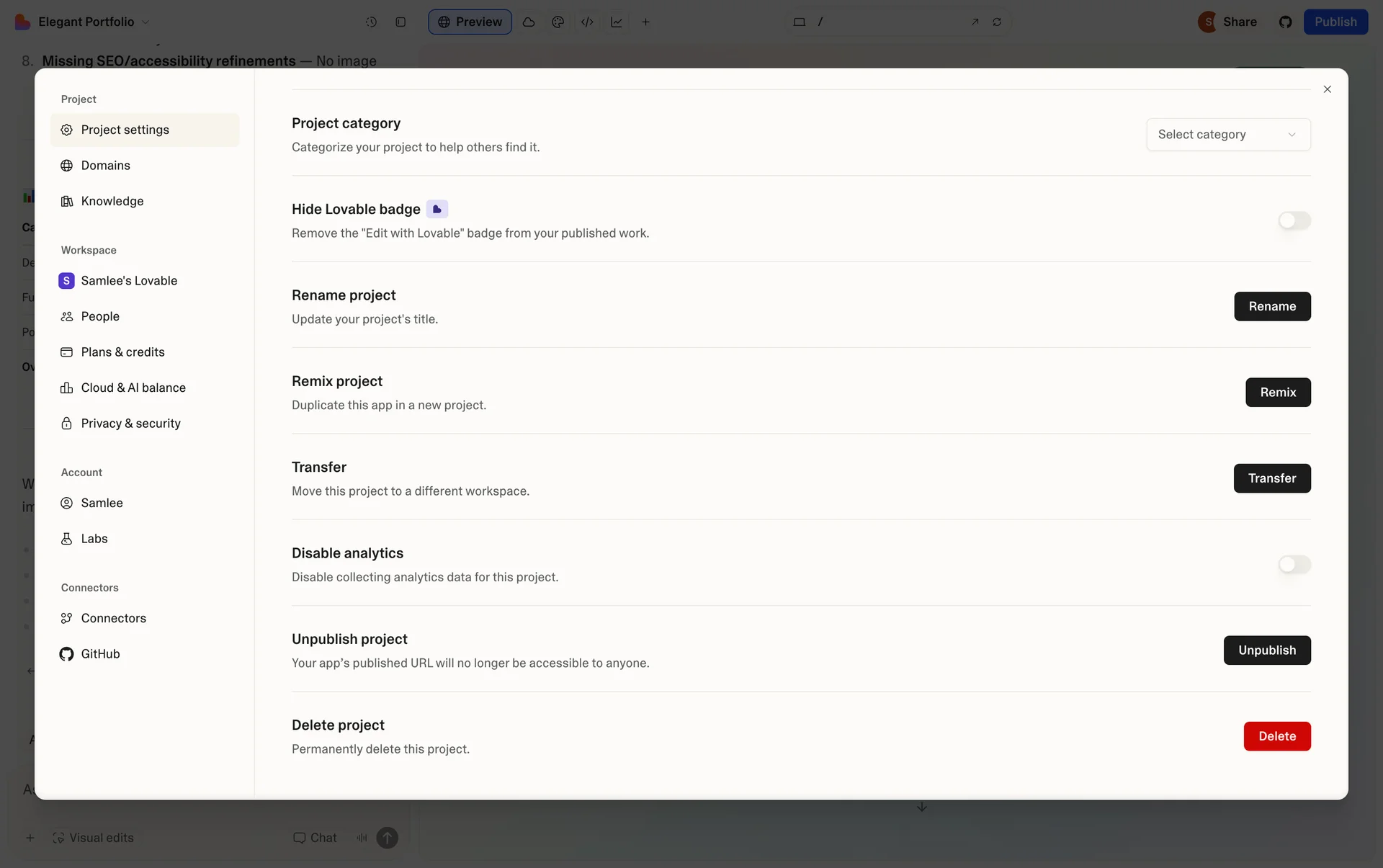Enable the Disable analytics switch
The width and height of the screenshot is (1383, 868).
1294,565
